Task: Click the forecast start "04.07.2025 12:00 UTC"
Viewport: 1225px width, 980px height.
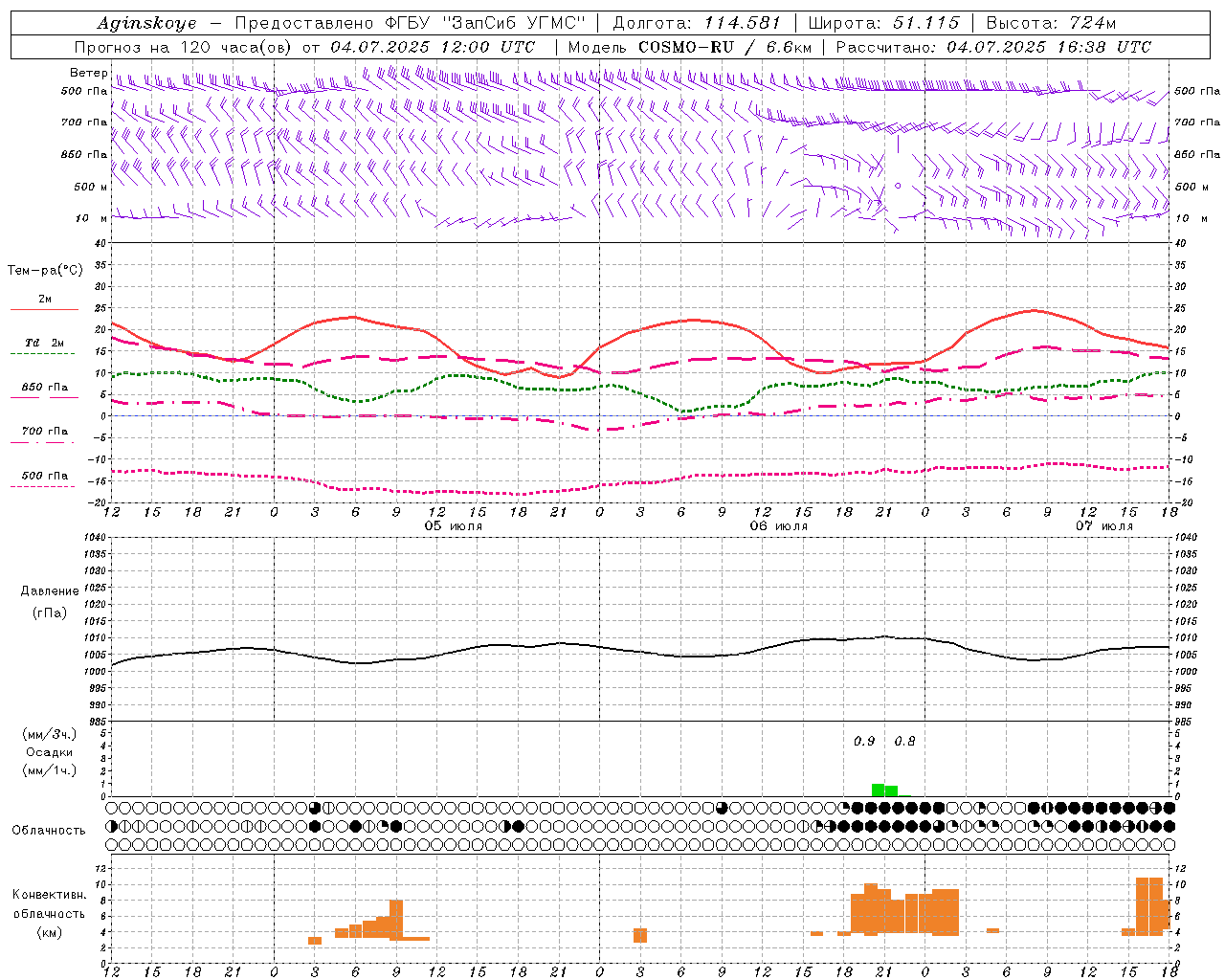Action: (x=433, y=47)
